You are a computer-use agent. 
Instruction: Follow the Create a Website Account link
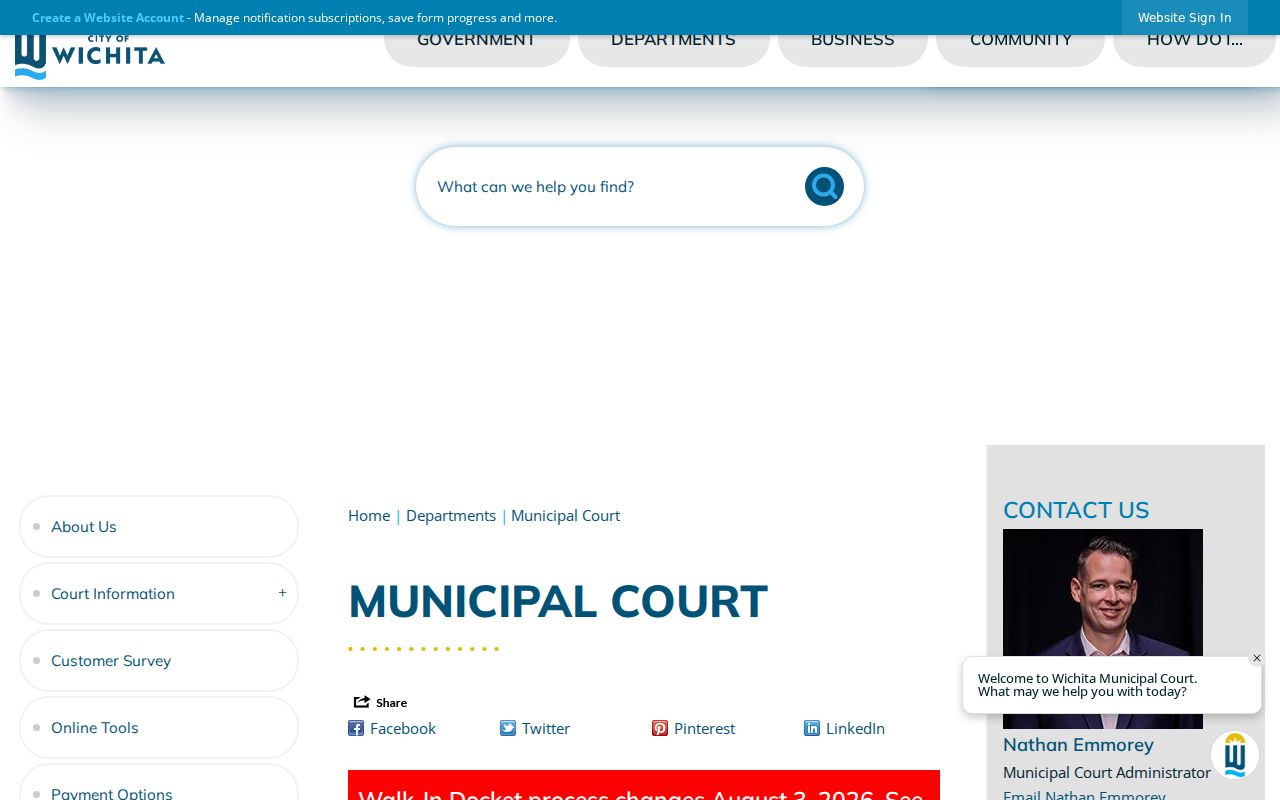click(x=108, y=17)
